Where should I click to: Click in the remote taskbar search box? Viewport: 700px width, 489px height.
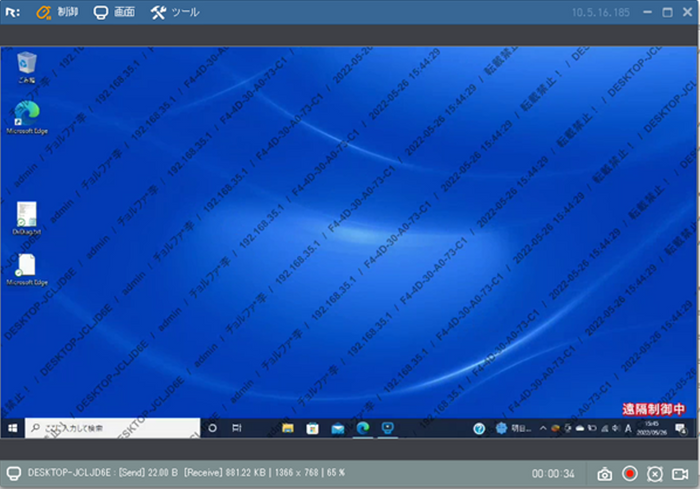coord(110,428)
